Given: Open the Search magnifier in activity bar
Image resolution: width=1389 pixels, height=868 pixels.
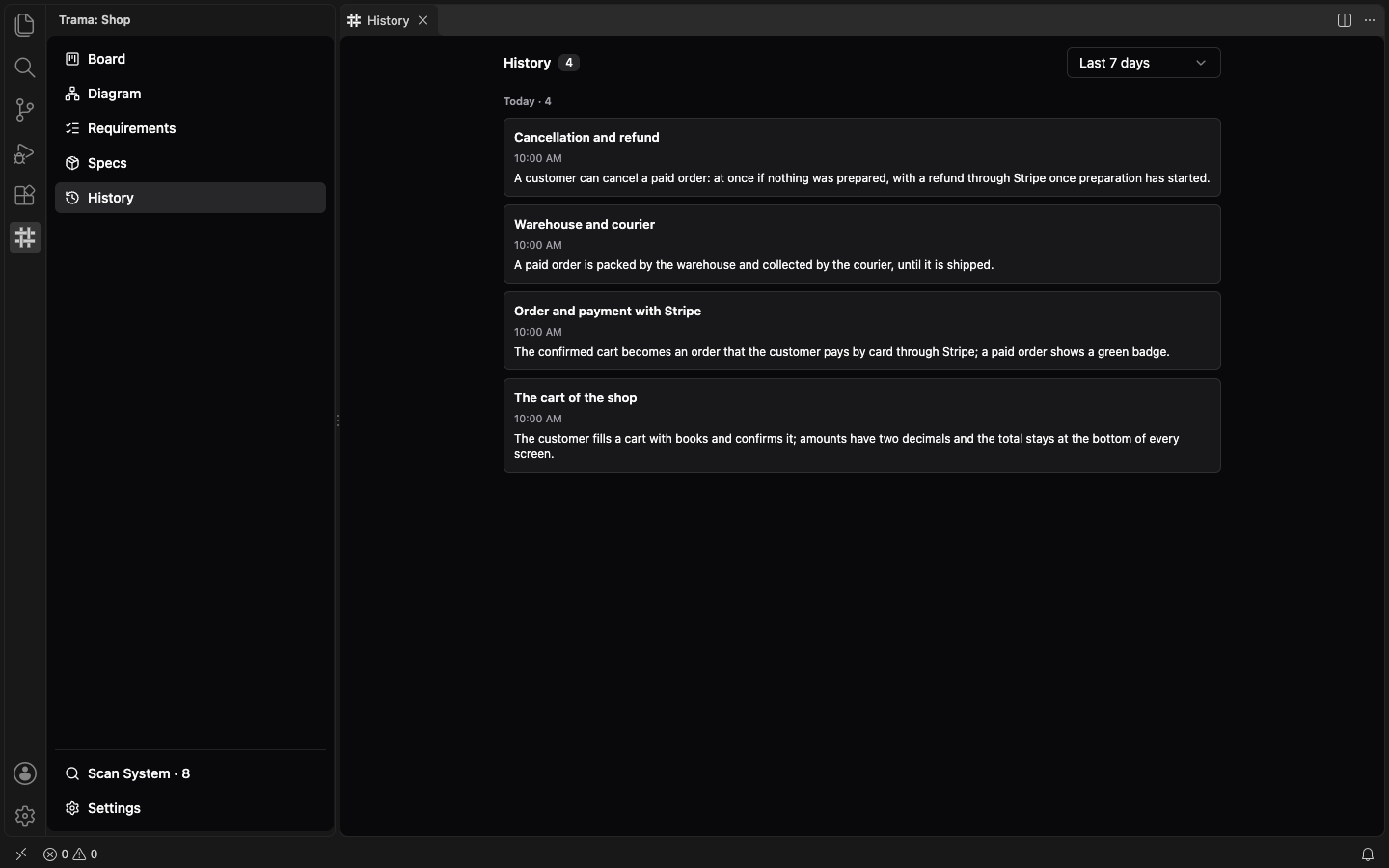Looking at the screenshot, I should tap(25, 68).
